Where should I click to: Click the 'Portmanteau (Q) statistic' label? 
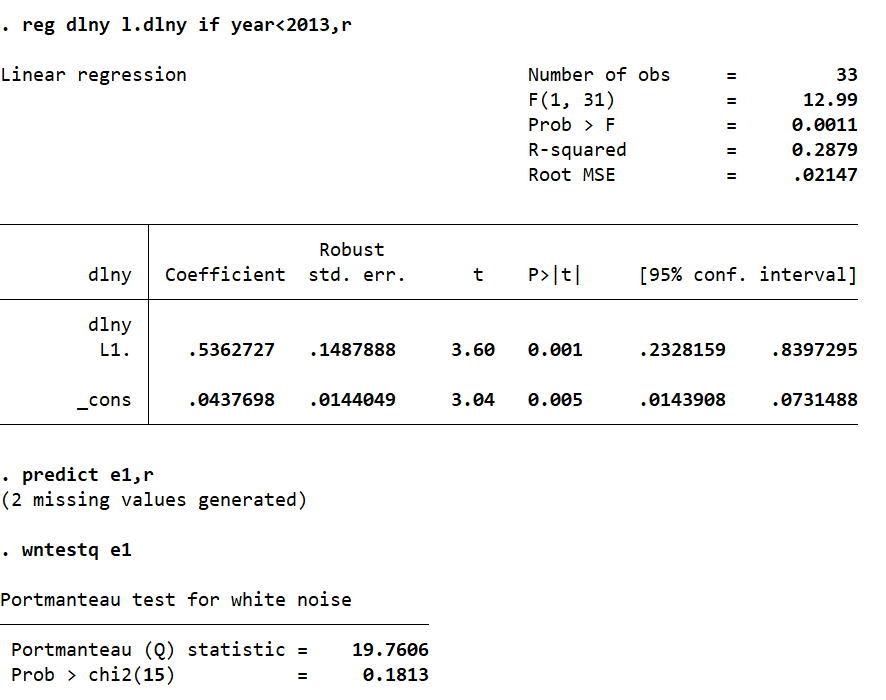148,650
